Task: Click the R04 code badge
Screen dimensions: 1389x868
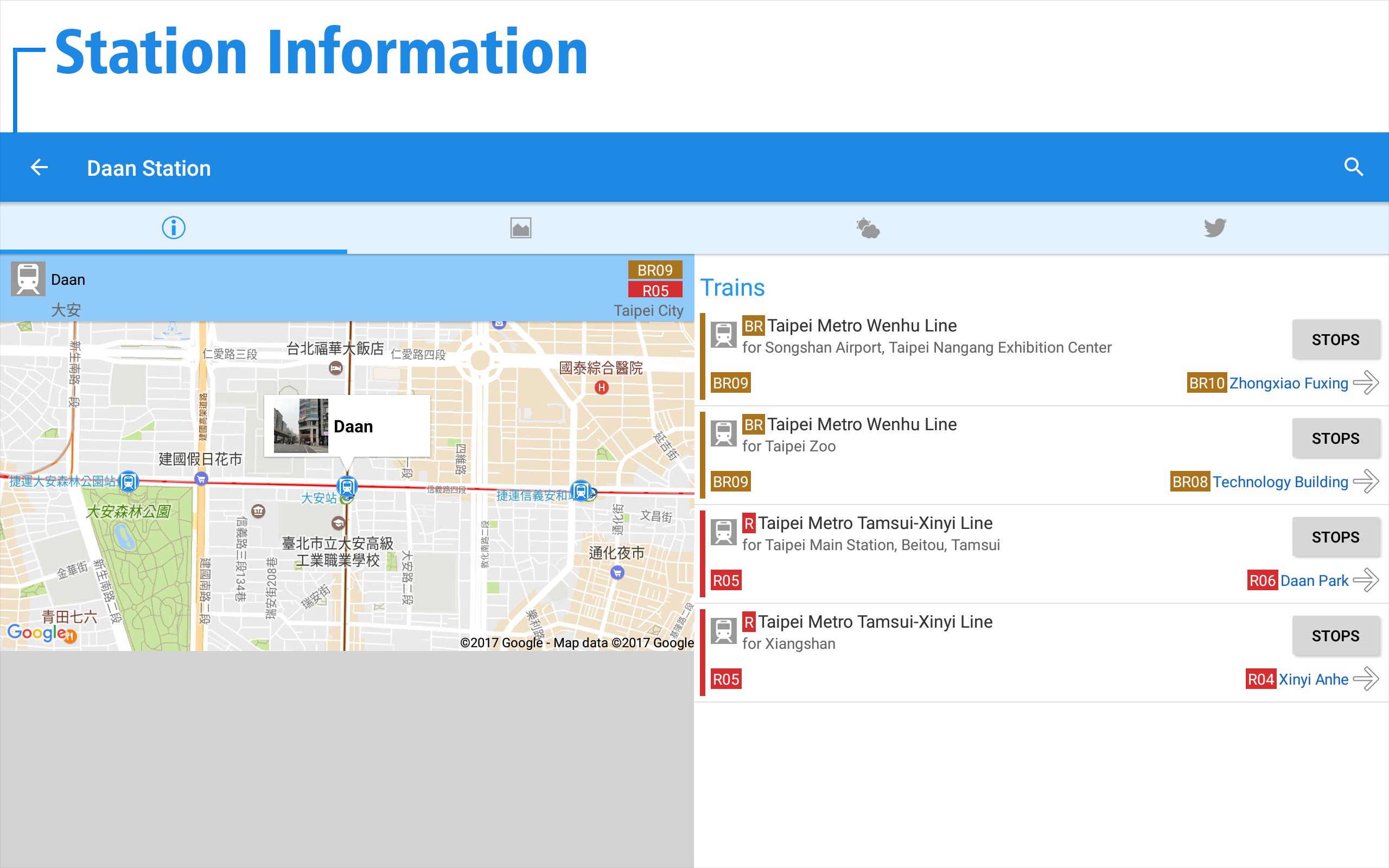Action: 1260,679
